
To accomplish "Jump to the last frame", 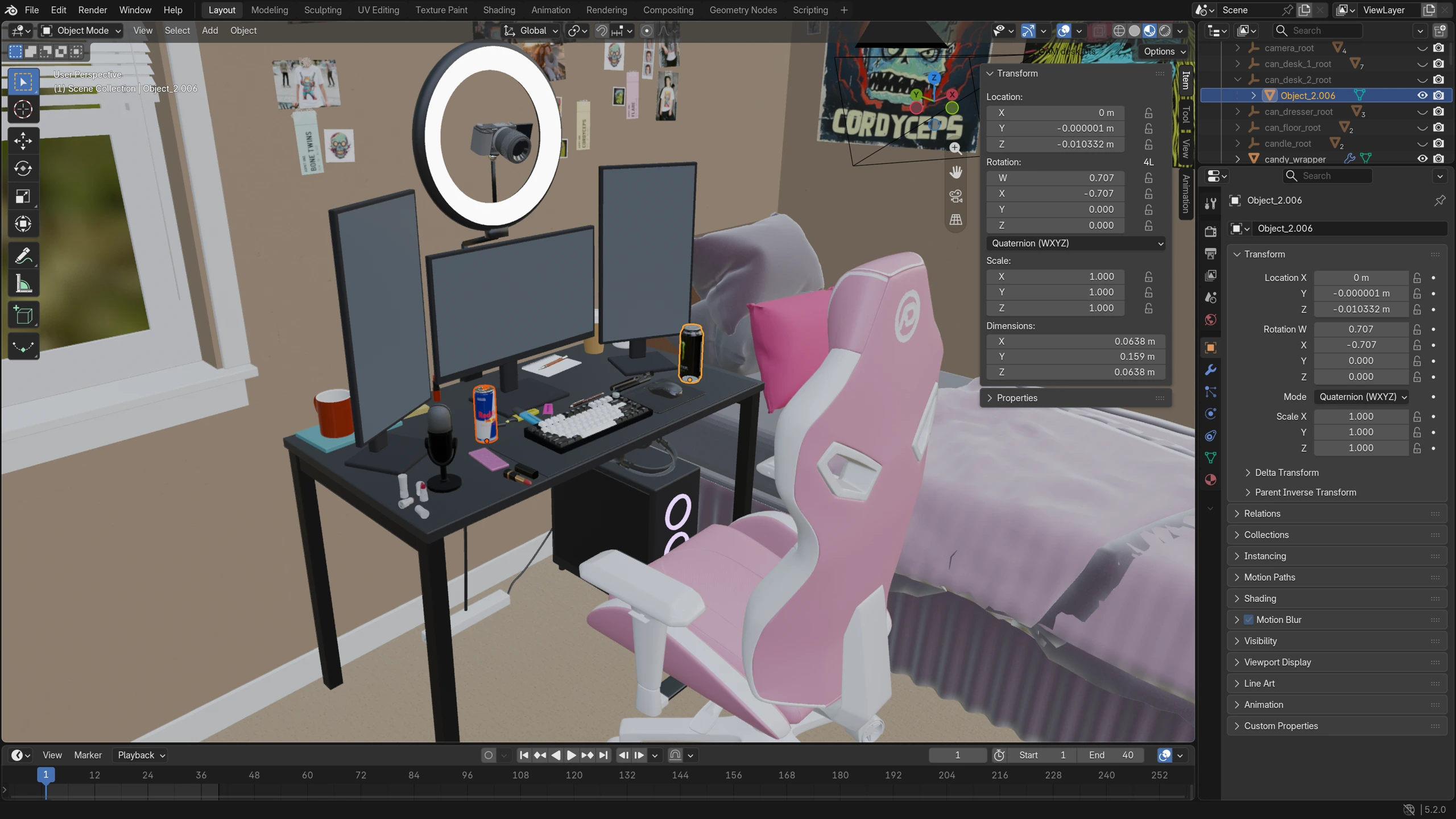I will [603, 755].
